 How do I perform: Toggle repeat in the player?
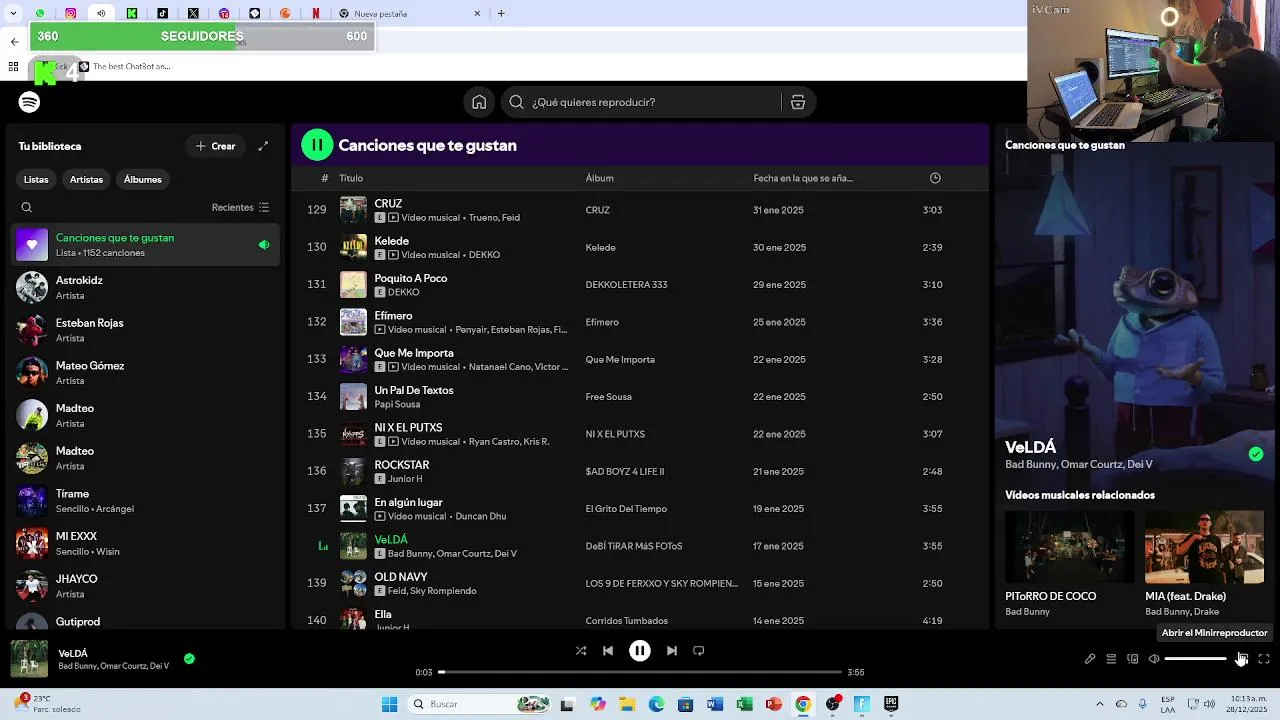coord(699,651)
